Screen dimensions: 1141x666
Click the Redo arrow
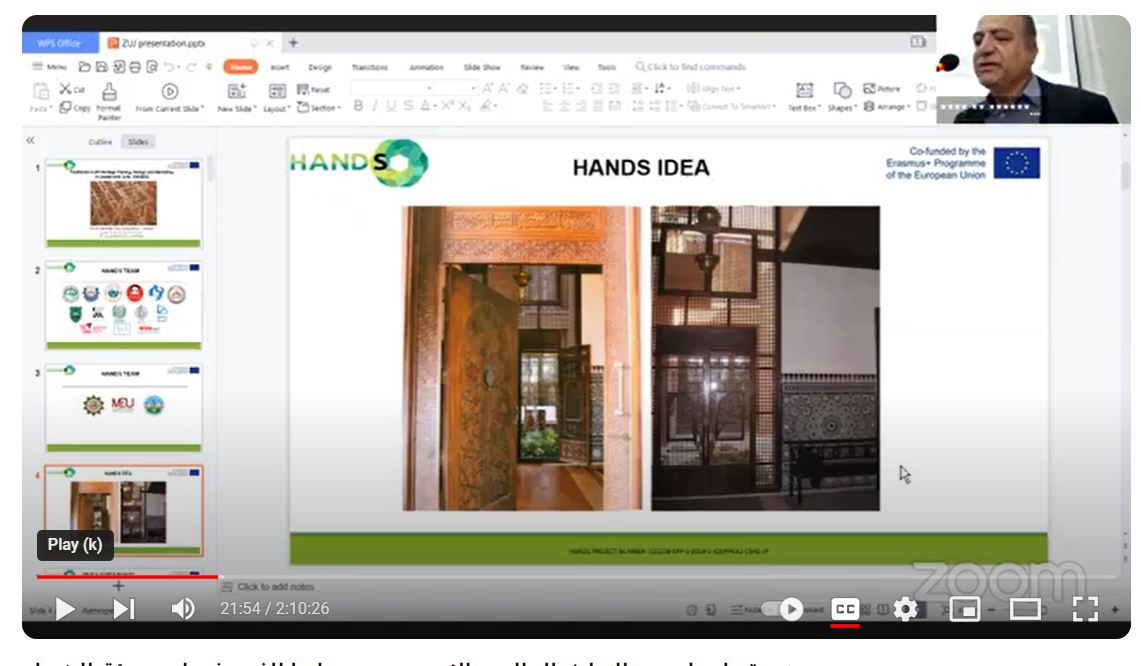coord(191,67)
